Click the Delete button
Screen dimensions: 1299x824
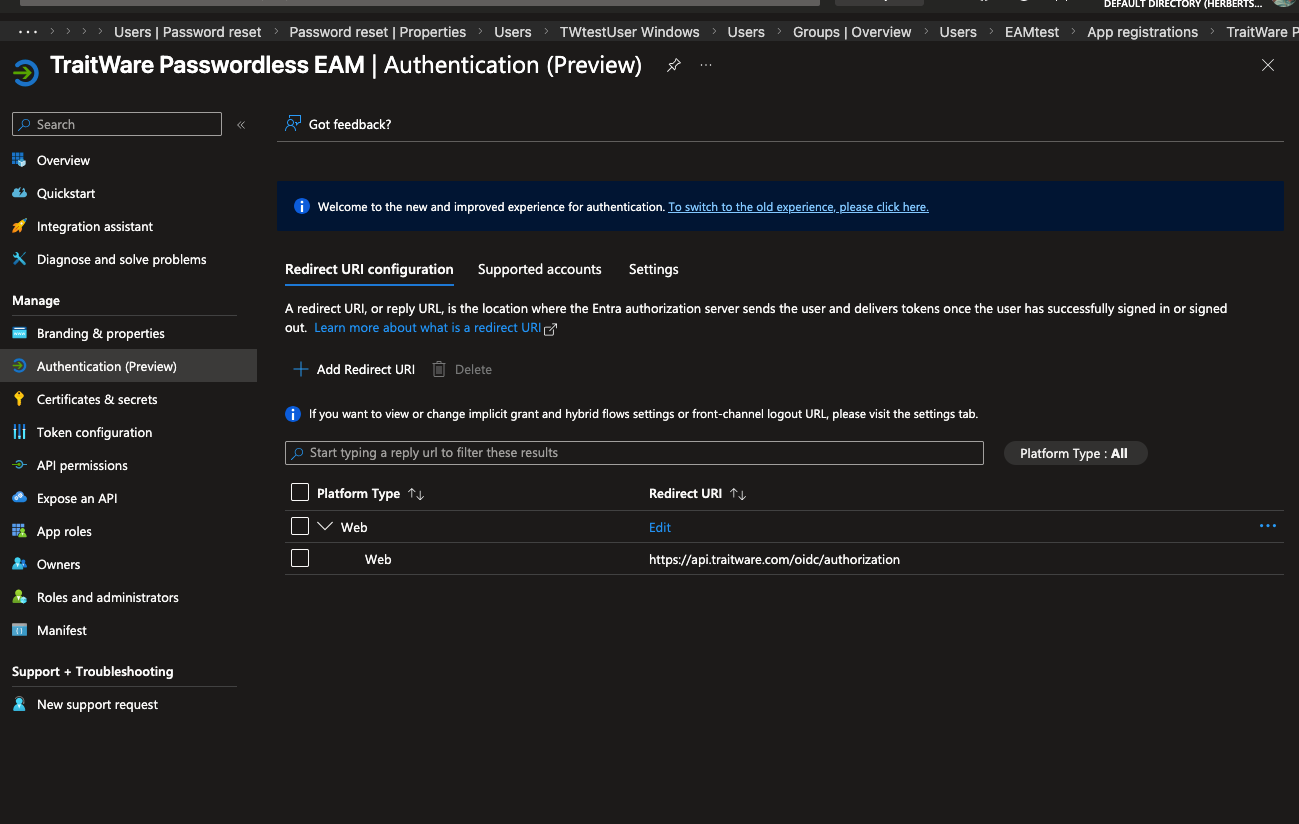462,369
